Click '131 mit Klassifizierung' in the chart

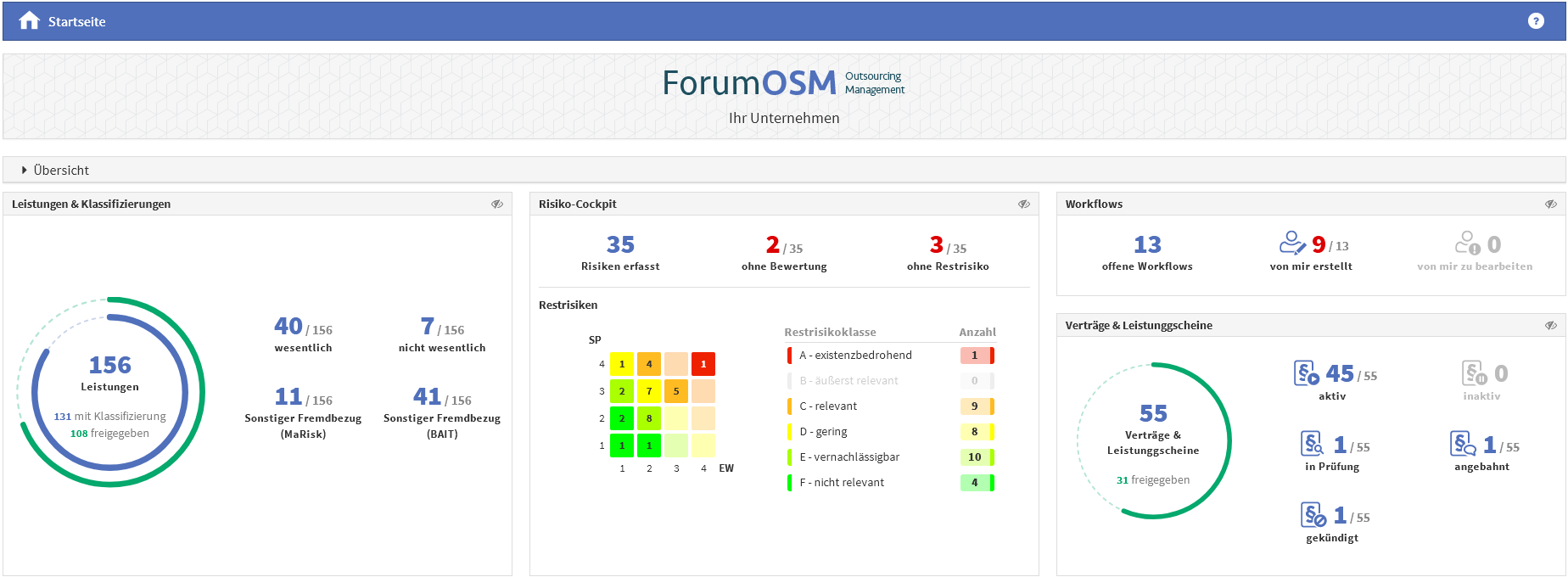(110, 417)
